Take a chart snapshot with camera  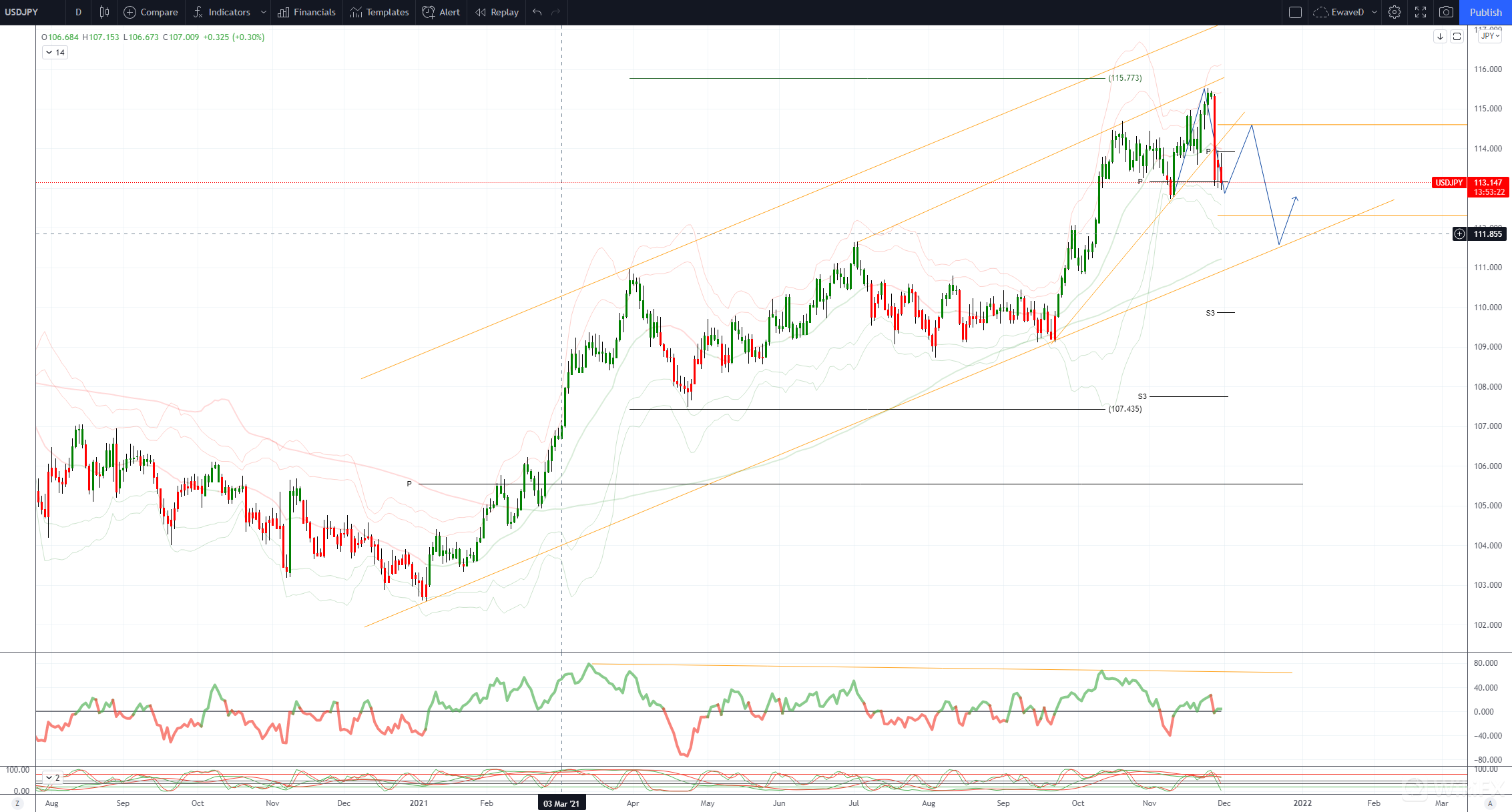(1446, 12)
